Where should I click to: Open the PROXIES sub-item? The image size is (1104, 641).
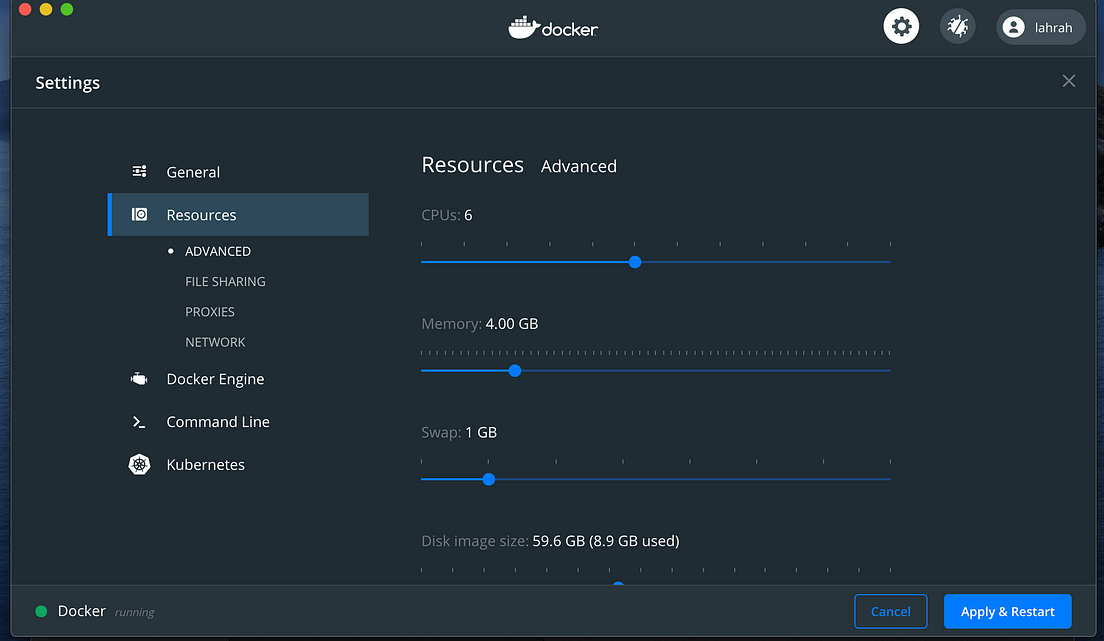point(210,312)
